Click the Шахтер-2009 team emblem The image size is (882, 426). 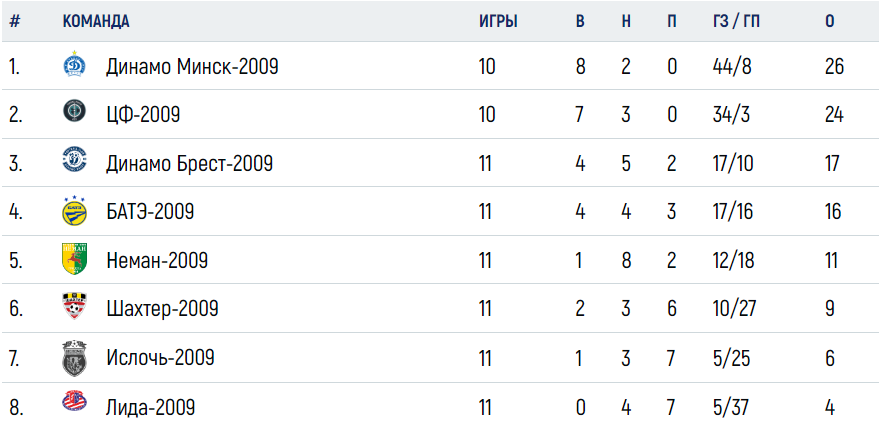point(74,306)
